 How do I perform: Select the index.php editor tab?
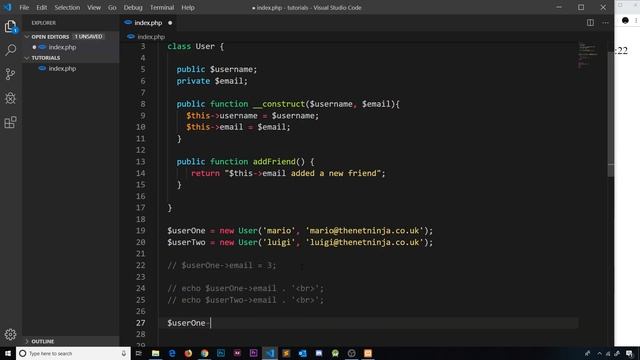tap(148, 23)
